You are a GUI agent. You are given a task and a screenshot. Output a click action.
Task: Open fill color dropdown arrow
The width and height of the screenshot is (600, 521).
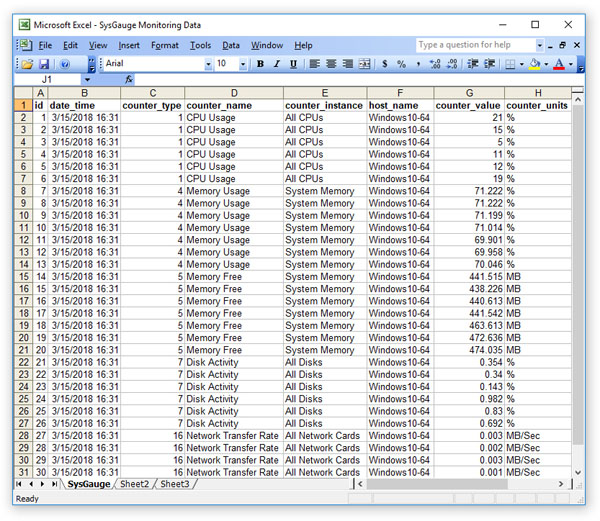click(x=546, y=64)
